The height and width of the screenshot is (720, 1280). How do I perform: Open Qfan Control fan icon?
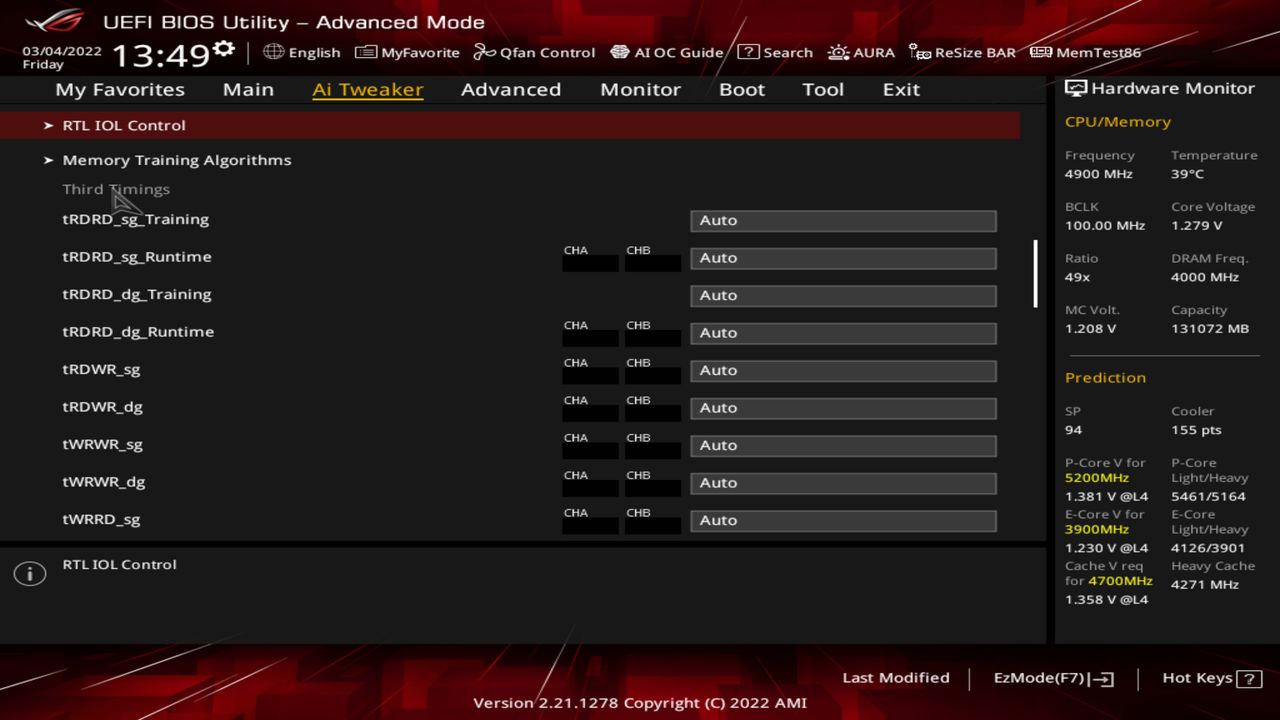[484, 52]
